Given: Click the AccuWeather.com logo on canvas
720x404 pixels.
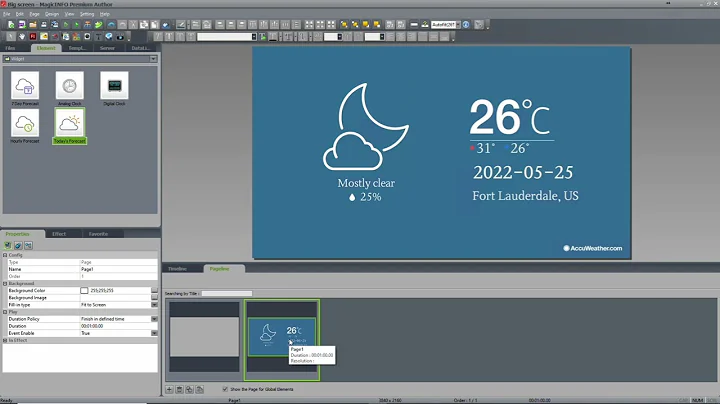Looking at the screenshot, I should pos(593,248).
